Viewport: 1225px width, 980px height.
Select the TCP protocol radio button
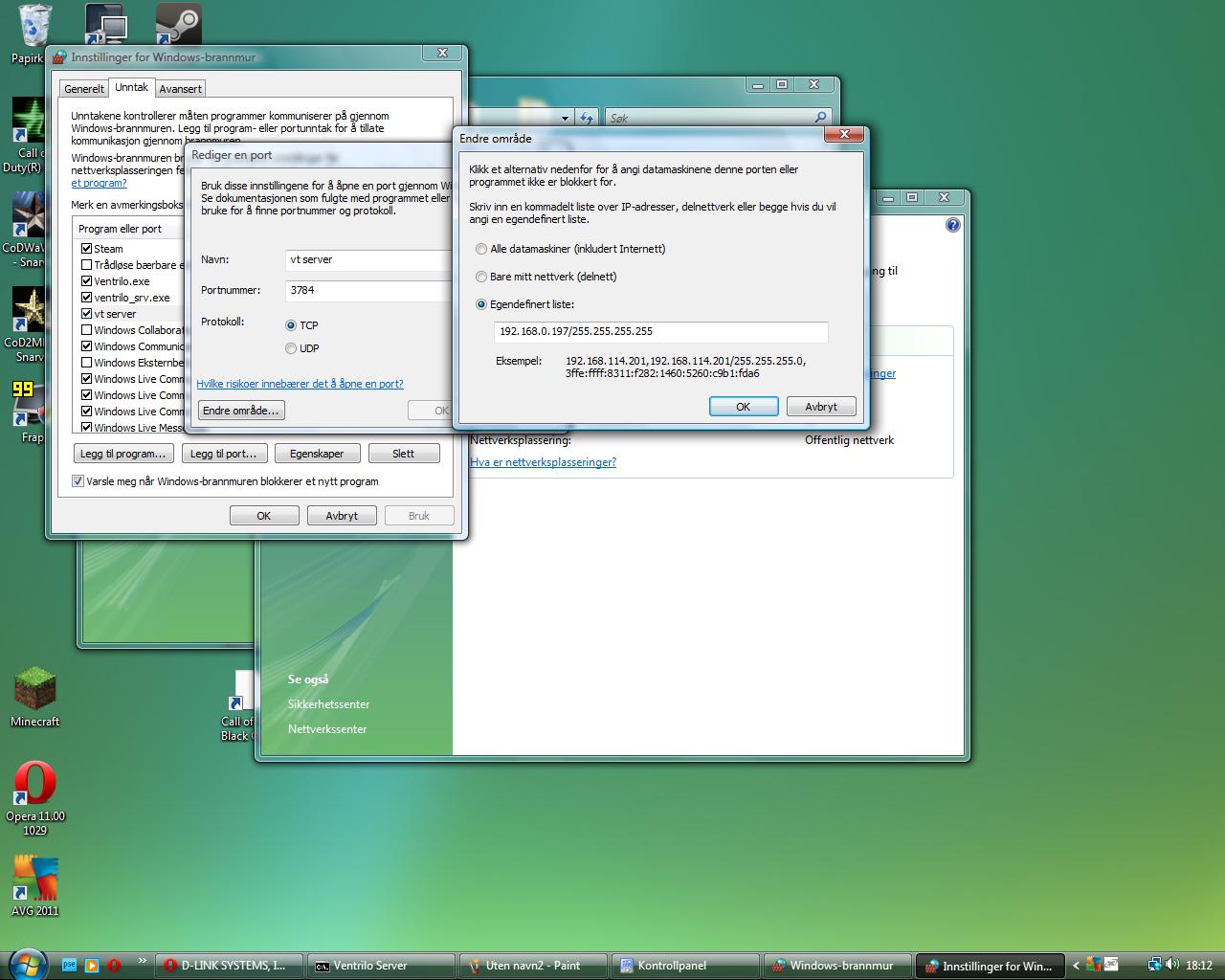tap(291, 325)
